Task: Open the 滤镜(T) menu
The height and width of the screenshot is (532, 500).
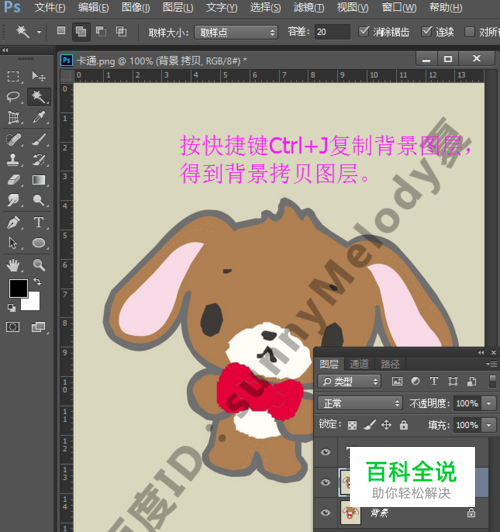Action: click(309, 7)
